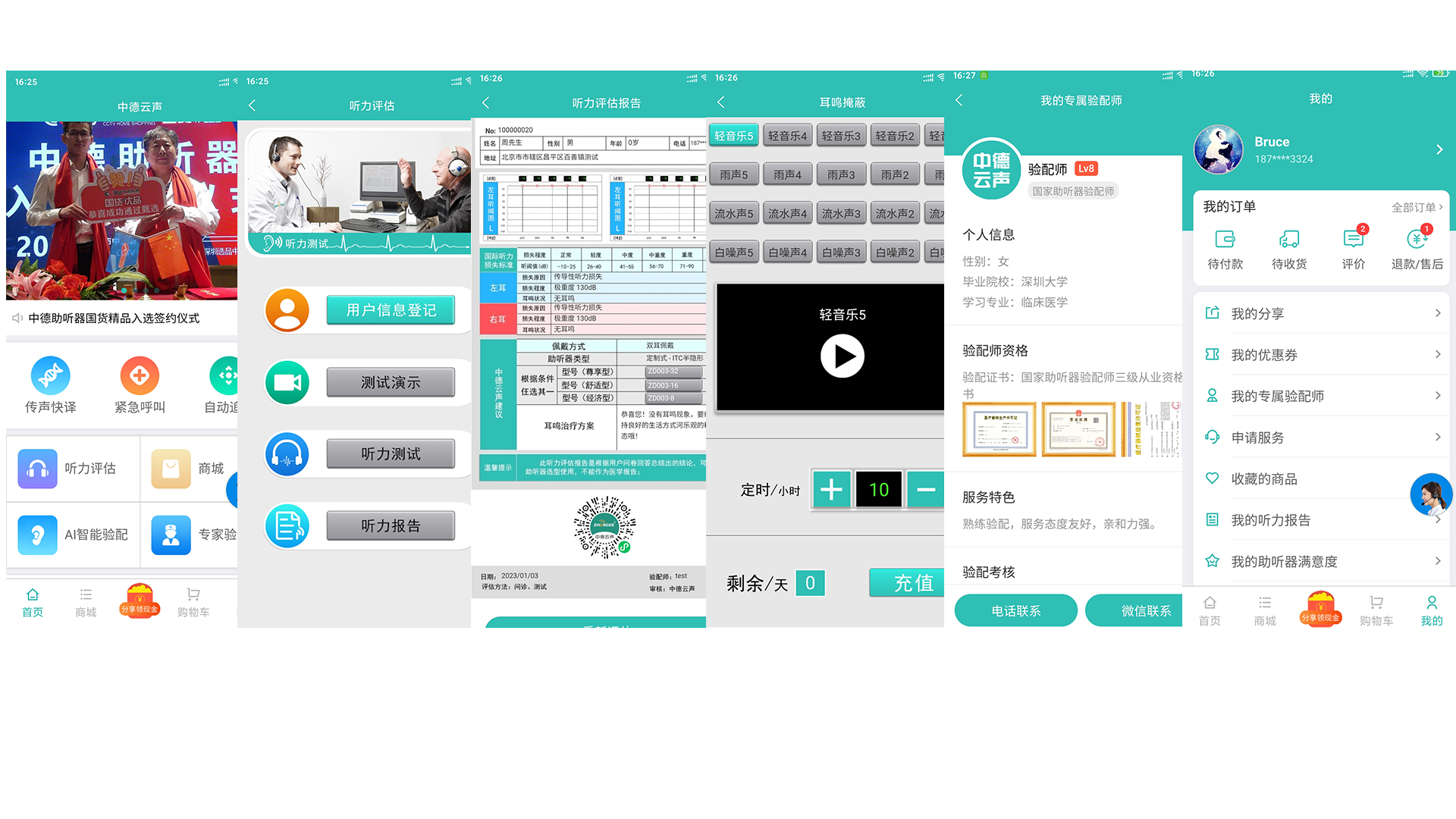Select the 轻音乐5 sound
This screenshot has width=1456, height=819.
pos(734,136)
